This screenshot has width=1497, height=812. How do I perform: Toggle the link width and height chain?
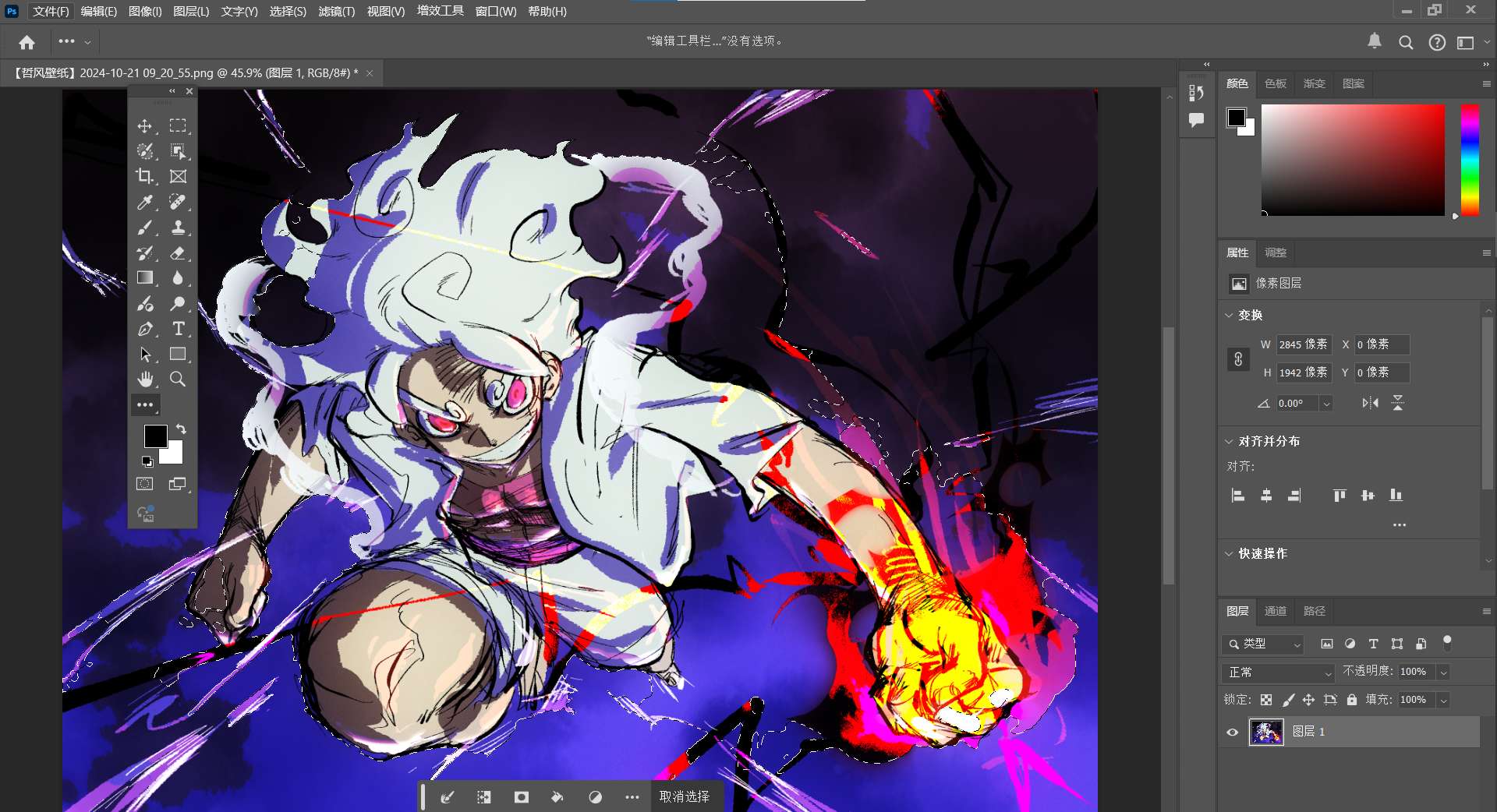pyautogui.click(x=1238, y=358)
